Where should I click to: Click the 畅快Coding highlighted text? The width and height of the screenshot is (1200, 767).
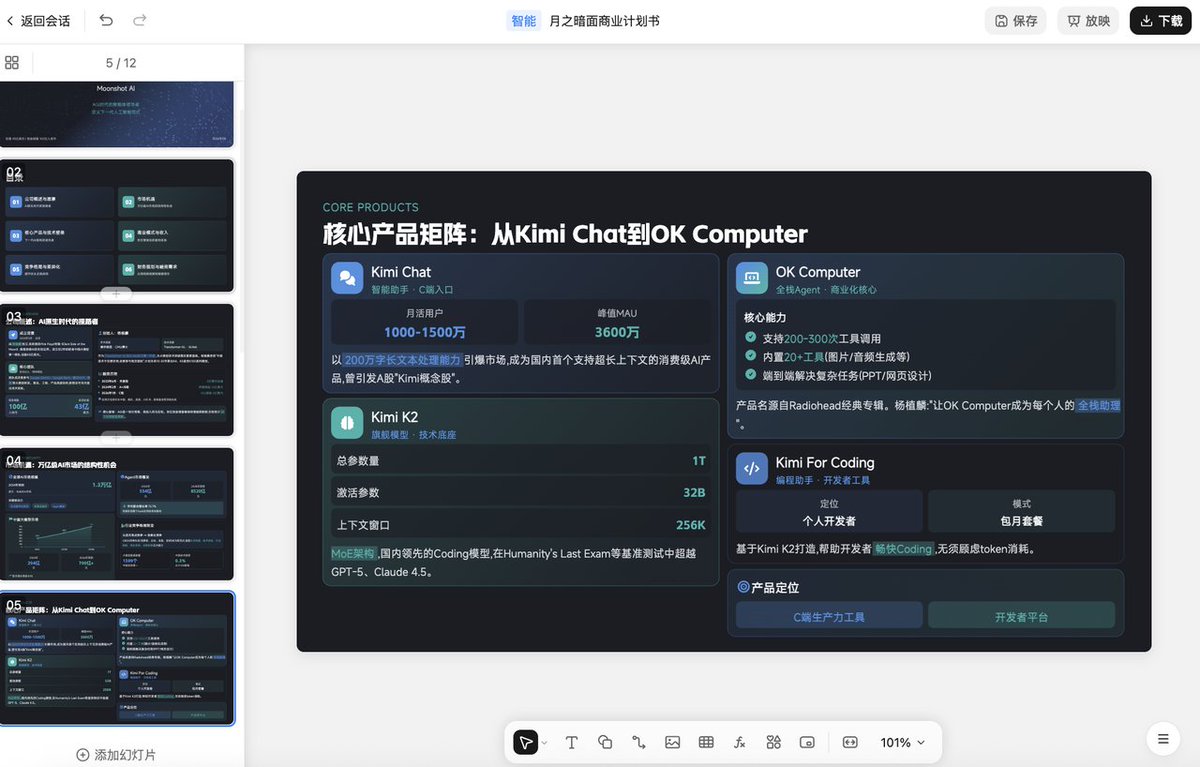pos(904,549)
